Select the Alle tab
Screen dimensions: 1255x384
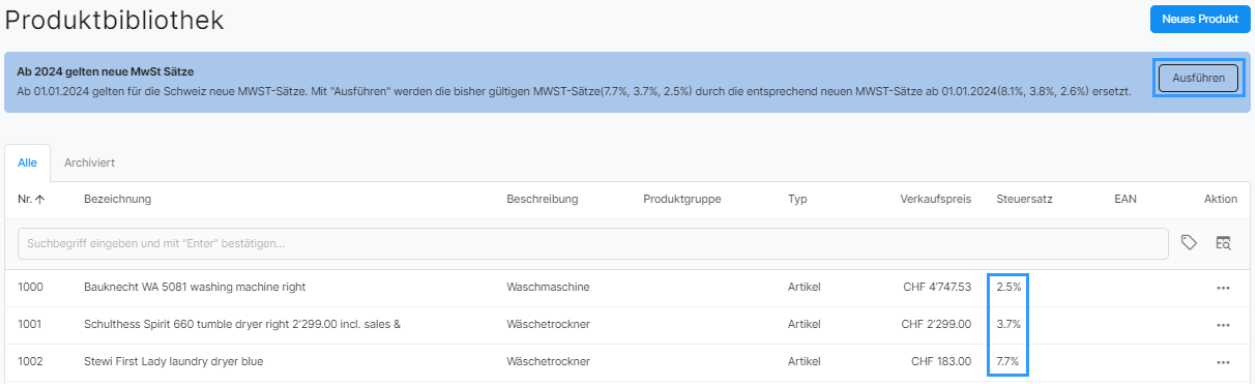tap(28, 162)
